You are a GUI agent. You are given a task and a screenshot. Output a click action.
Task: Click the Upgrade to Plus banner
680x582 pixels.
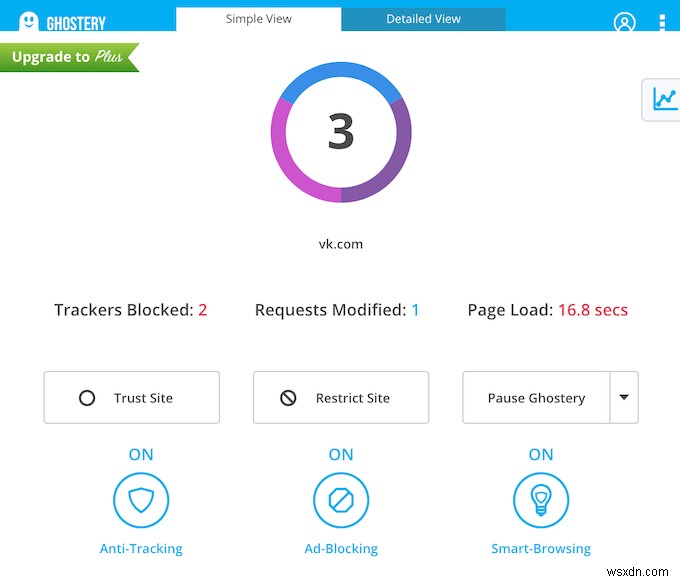(68, 57)
